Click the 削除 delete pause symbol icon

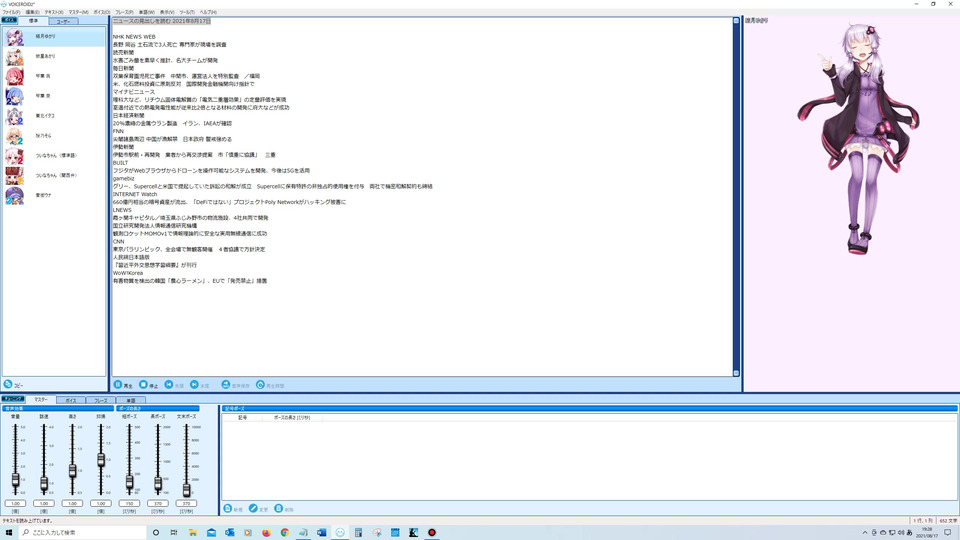point(279,509)
